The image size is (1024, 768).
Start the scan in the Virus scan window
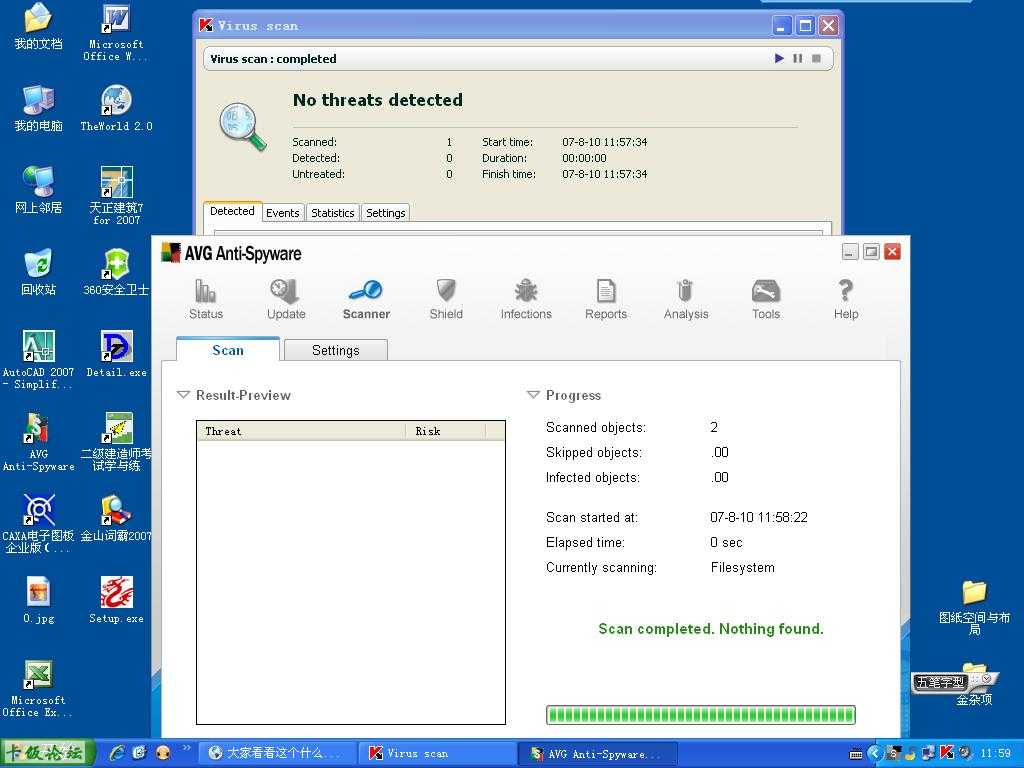779,58
